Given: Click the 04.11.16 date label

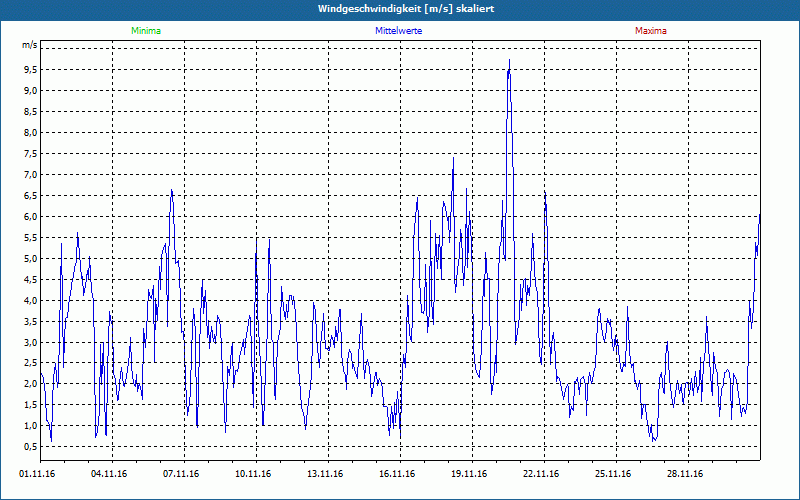Looking at the screenshot, I should (109, 474).
